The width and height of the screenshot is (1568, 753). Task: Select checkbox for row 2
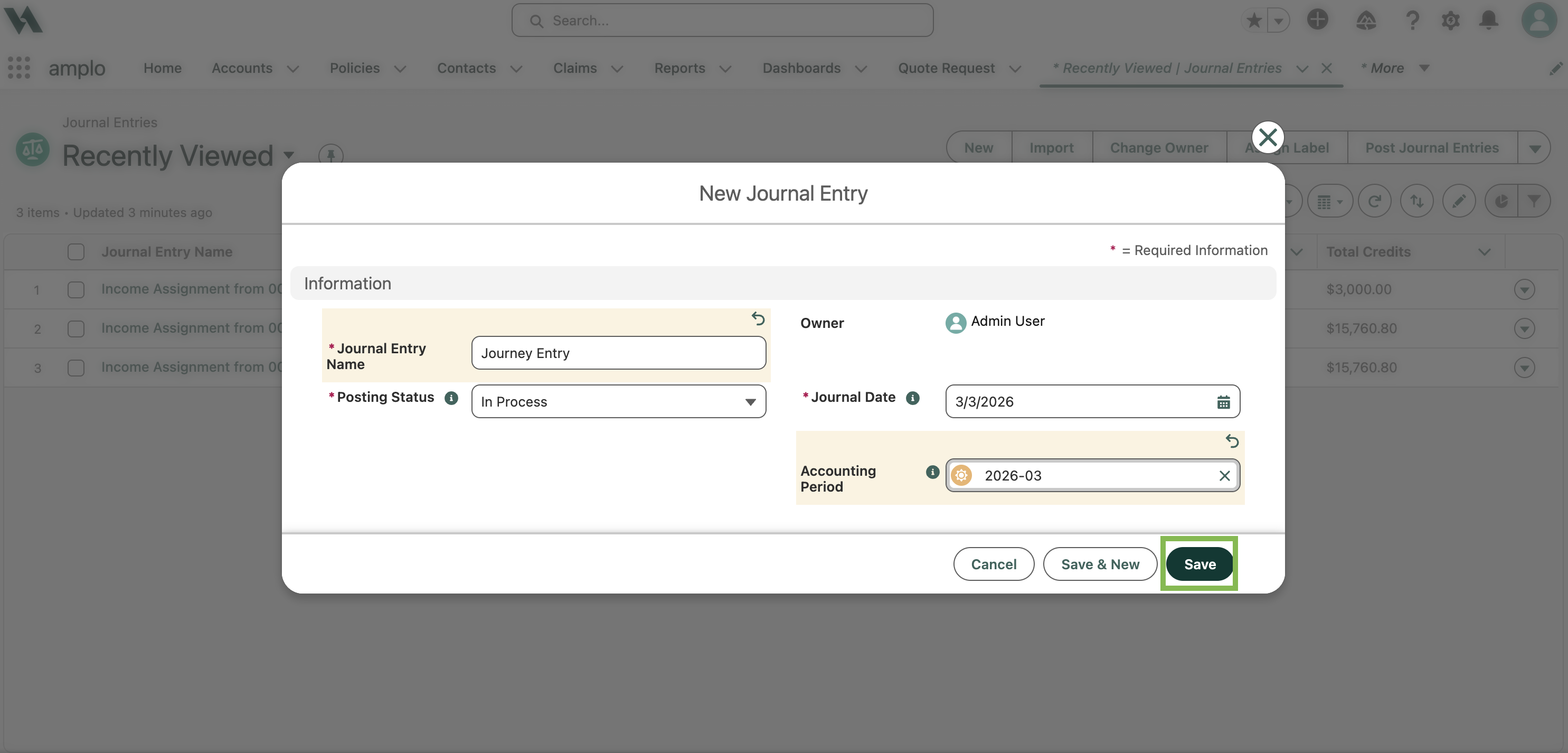click(x=76, y=329)
